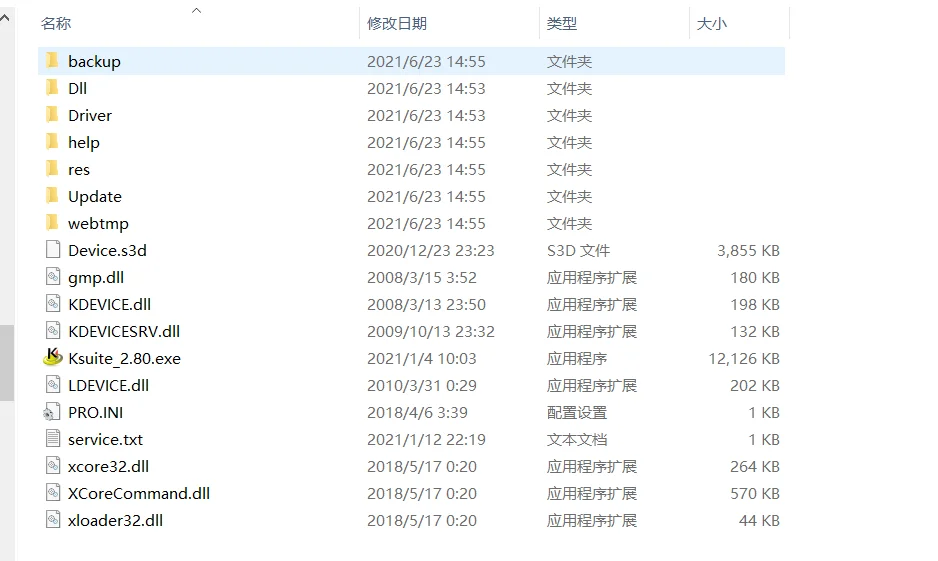Select the gmp.dll file name
The image size is (938, 561).
point(96,278)
